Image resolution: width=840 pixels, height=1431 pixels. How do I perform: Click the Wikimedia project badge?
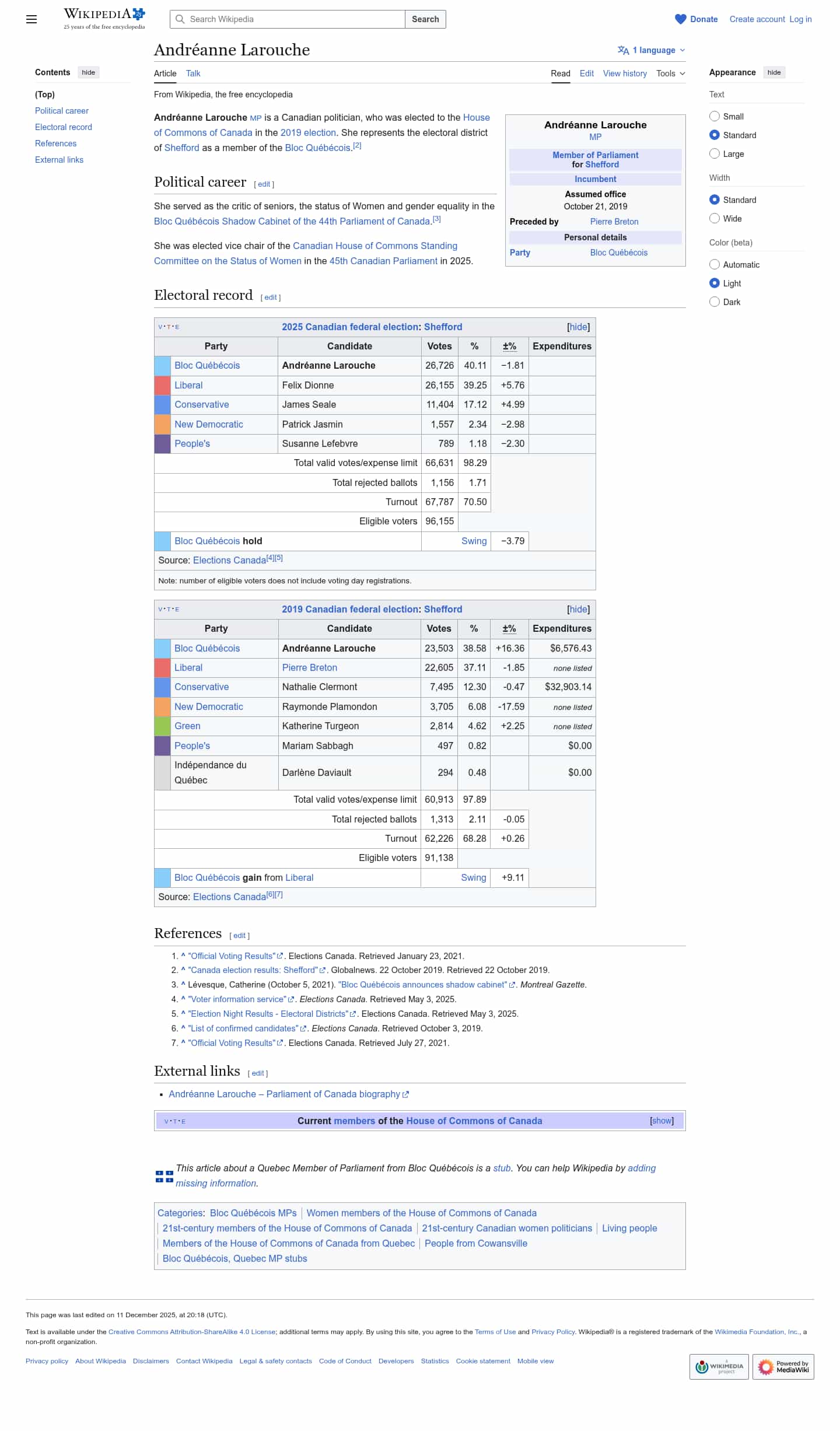coord(719,1366)
